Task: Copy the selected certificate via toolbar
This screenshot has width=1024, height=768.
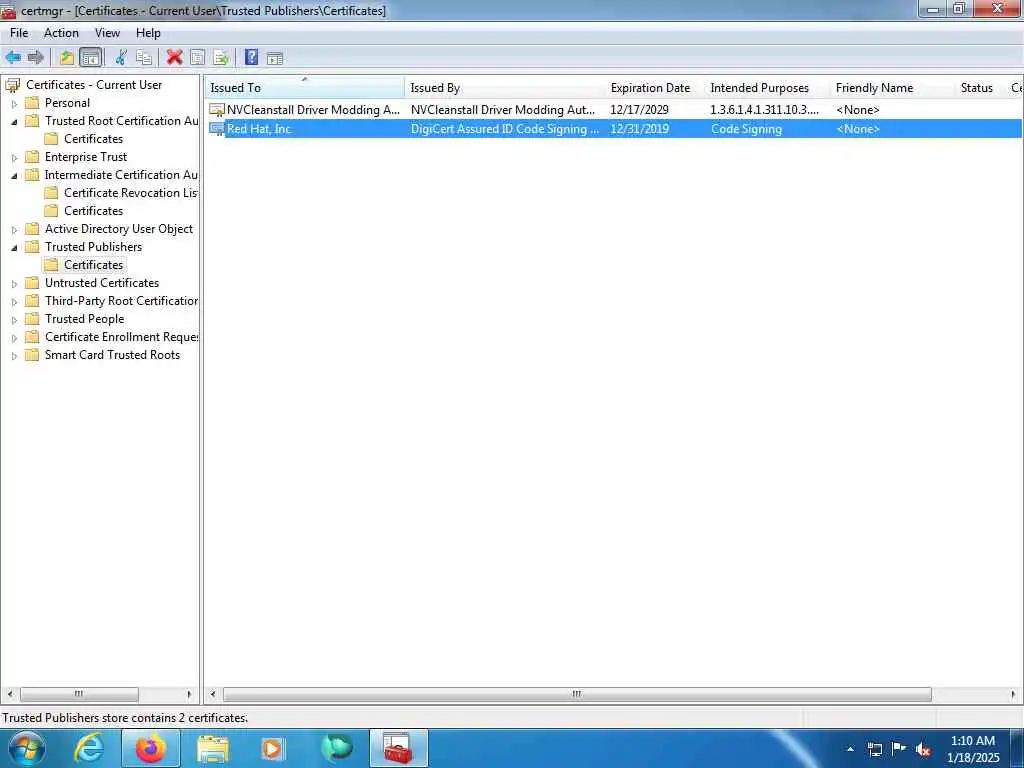Action: click(144, 57)
